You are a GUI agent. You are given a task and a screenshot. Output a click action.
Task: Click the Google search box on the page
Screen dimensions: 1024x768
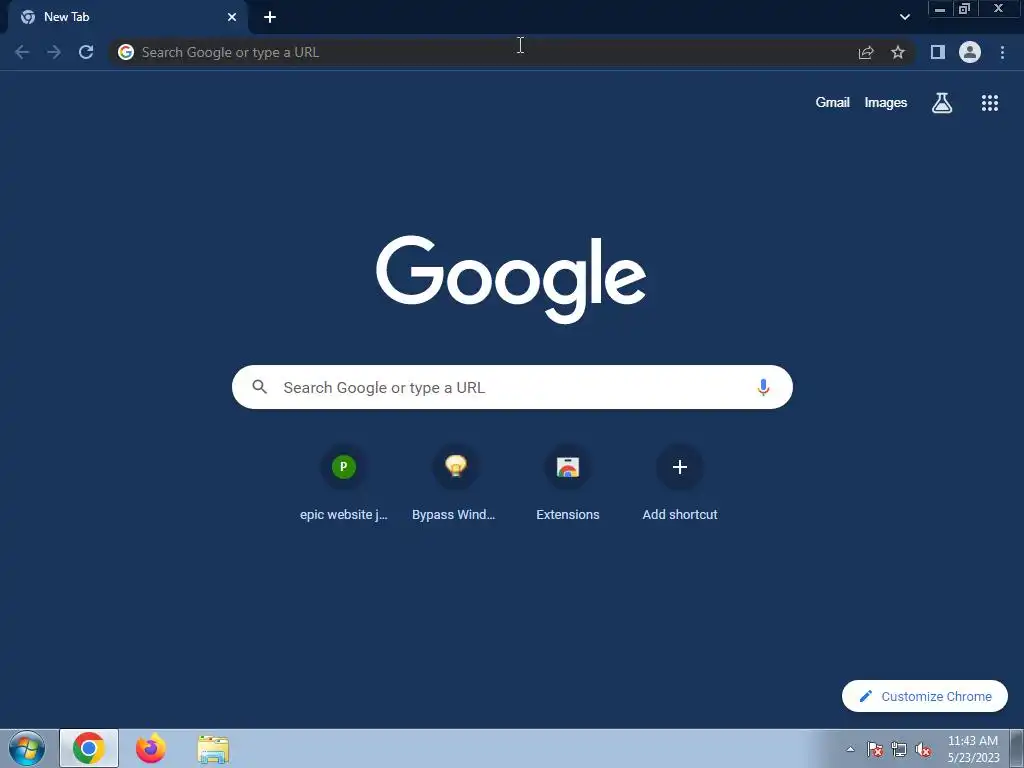[x=512, y=387]
